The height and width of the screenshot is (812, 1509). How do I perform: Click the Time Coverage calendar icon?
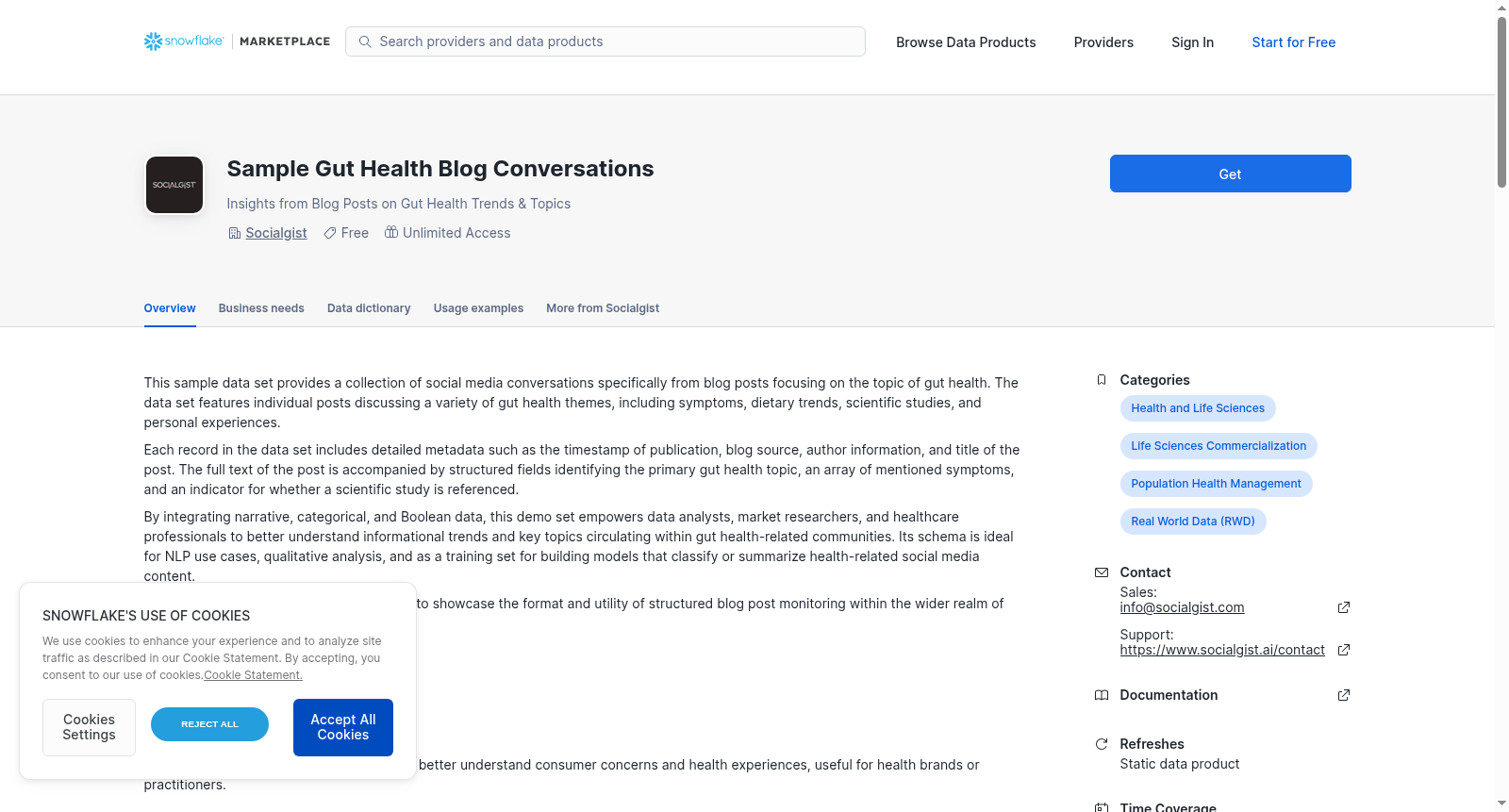pos(1102,807)
